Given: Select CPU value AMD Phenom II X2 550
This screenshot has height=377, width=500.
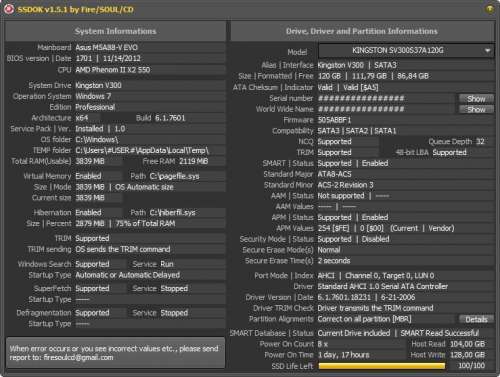Looking at the screenshot, I should [x=113, y=70].
